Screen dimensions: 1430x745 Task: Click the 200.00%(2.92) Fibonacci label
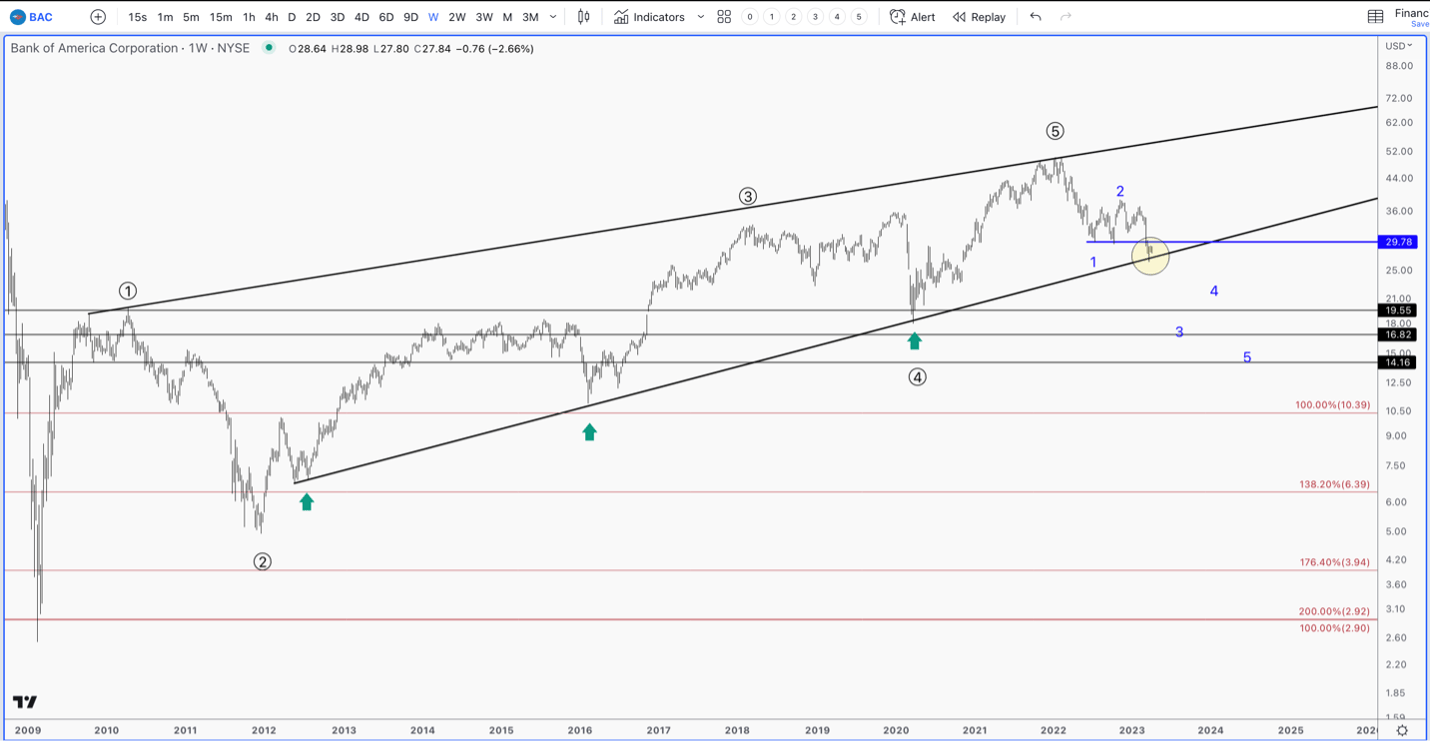click(1335, 611)
